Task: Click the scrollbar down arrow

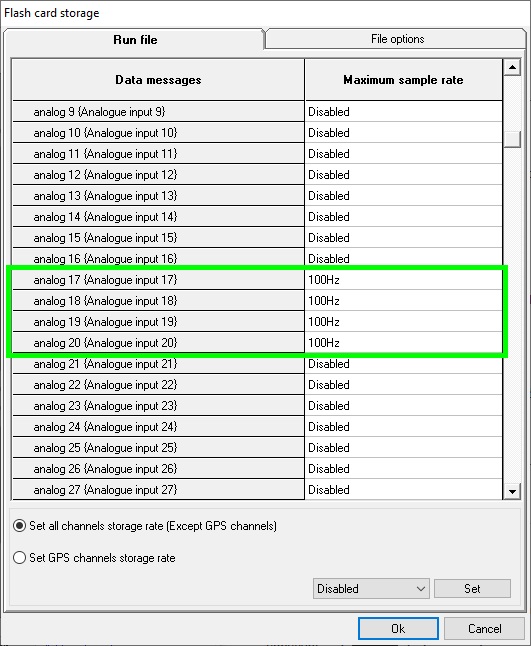Action: pyautogui.click(x=512, y=491)
